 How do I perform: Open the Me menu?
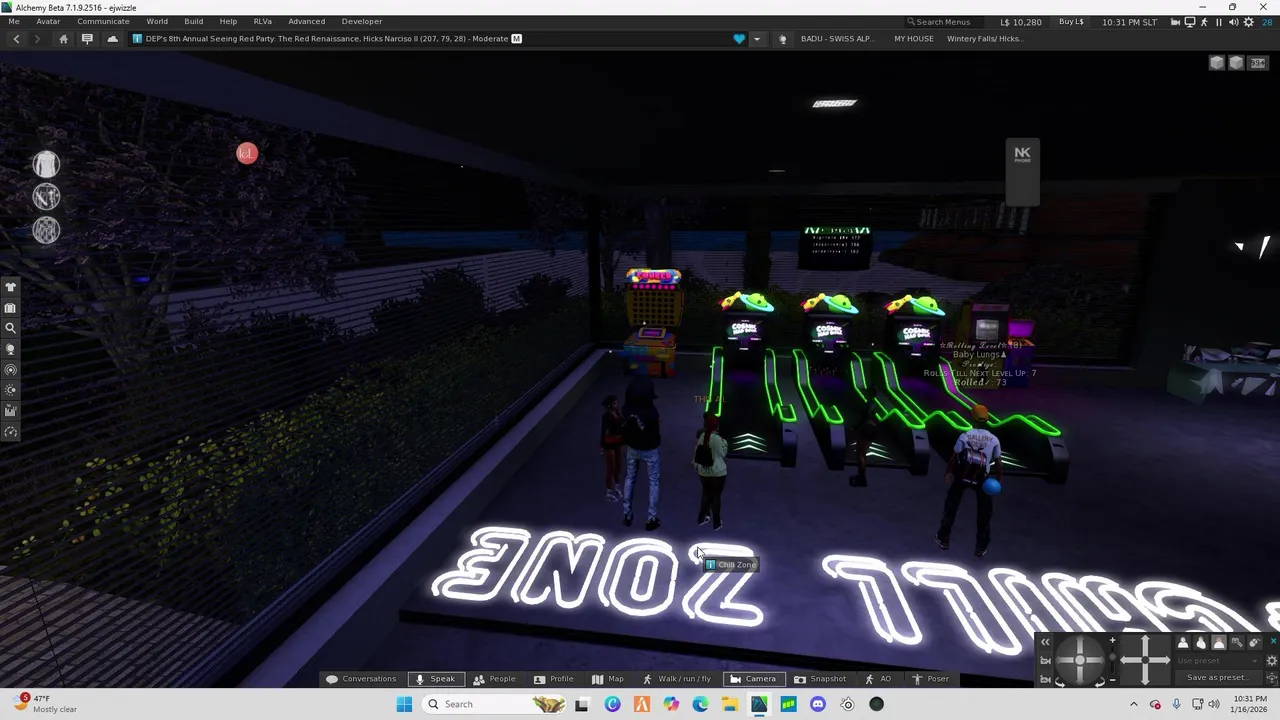(x=14, y=21)
